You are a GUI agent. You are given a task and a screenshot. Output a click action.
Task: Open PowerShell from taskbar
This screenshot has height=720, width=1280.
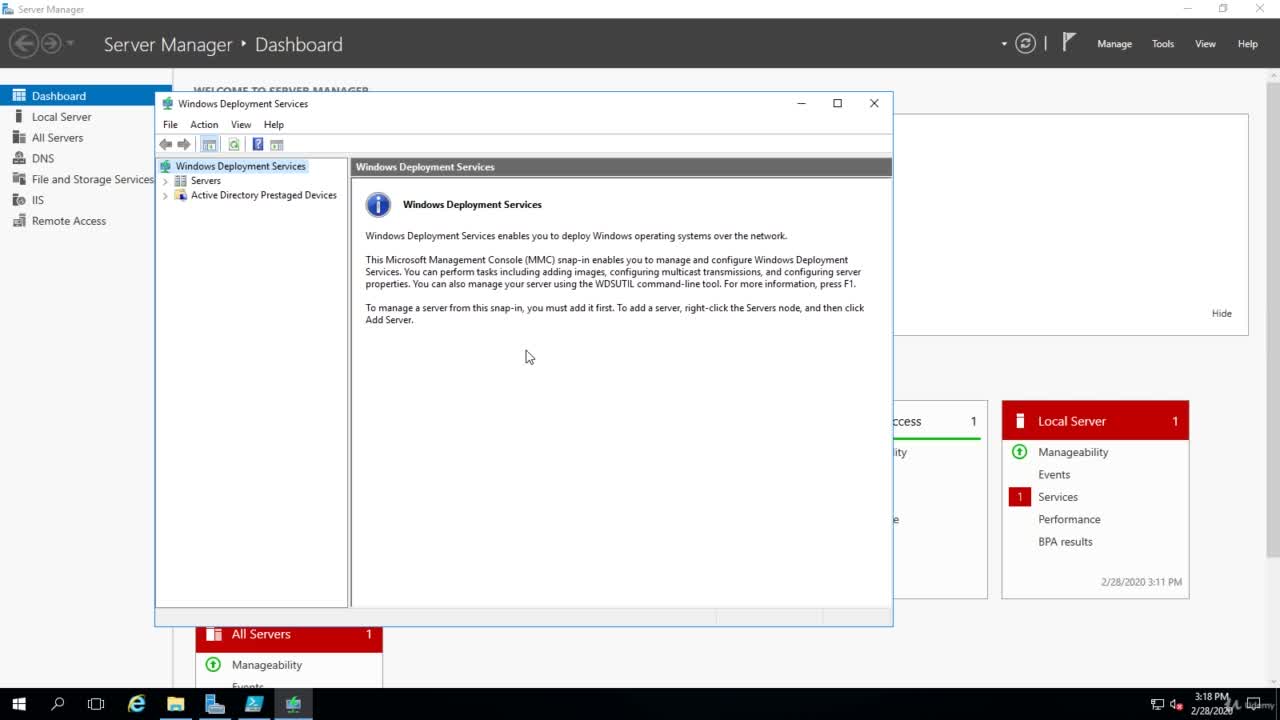tap(254, 704)
